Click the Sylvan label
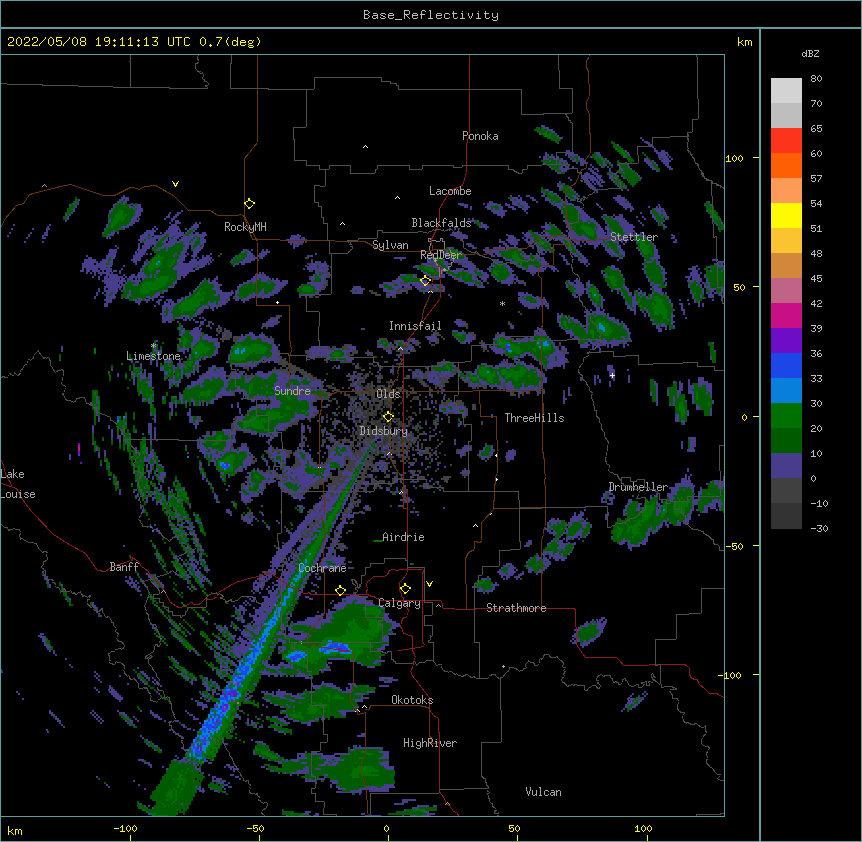862x842 pixels. click(x=390, y=245)
